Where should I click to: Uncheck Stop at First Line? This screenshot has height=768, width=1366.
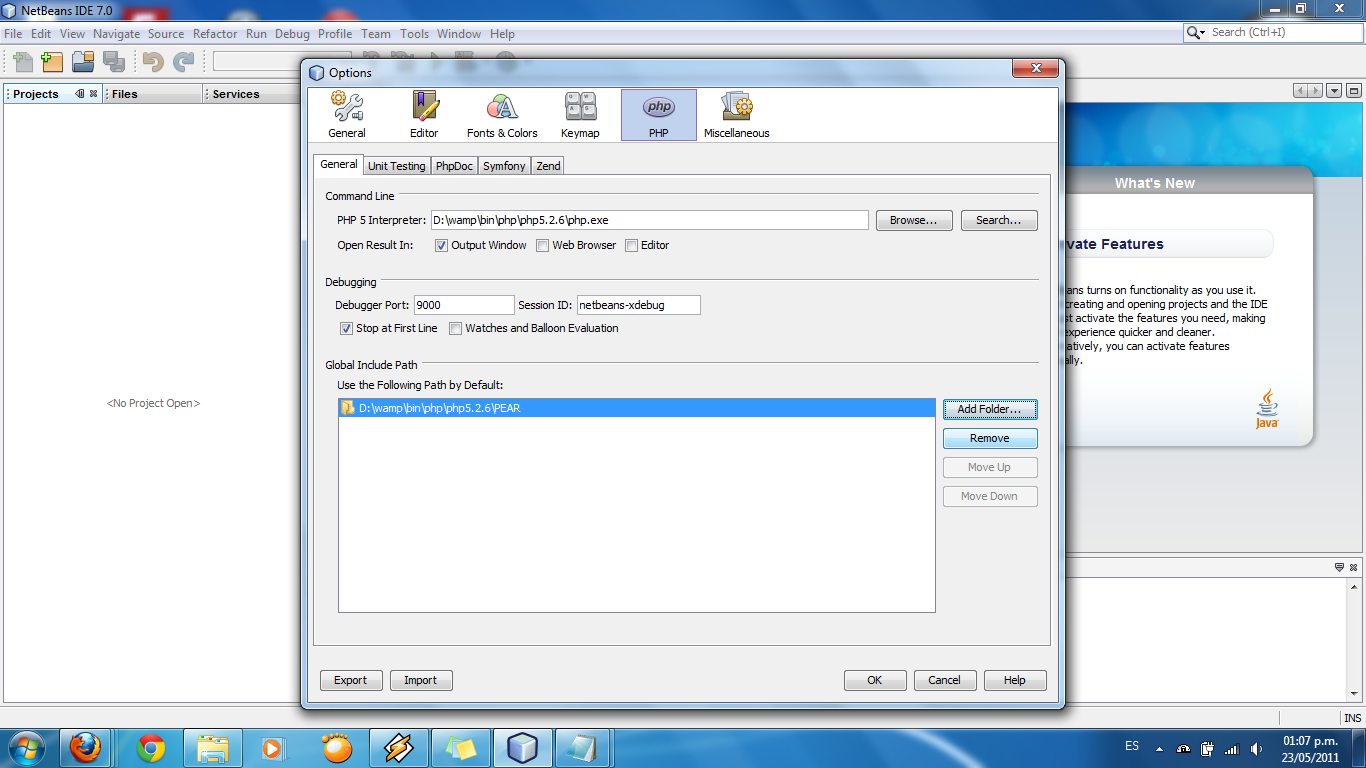pos(346,328)
